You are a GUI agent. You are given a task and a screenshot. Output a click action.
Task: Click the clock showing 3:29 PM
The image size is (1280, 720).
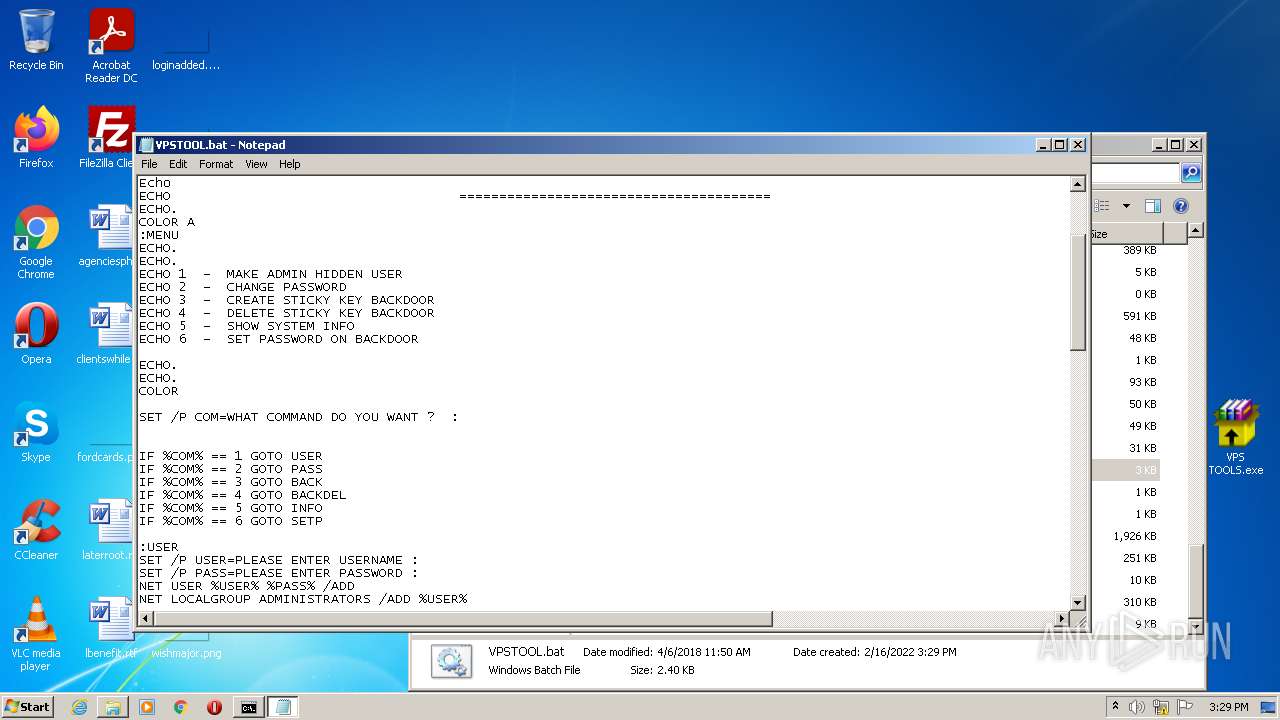[1228, 707]
